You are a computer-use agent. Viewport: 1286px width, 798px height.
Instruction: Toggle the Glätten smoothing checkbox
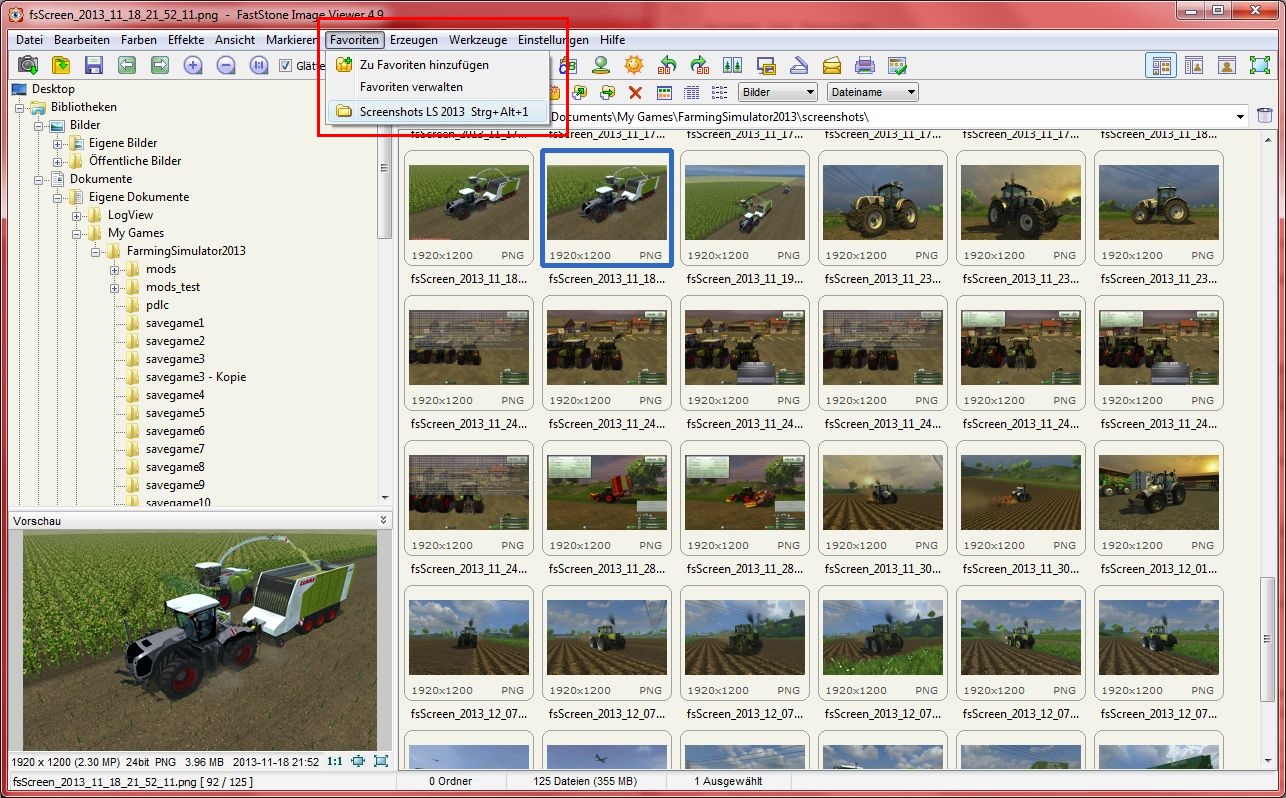point(286,66)
